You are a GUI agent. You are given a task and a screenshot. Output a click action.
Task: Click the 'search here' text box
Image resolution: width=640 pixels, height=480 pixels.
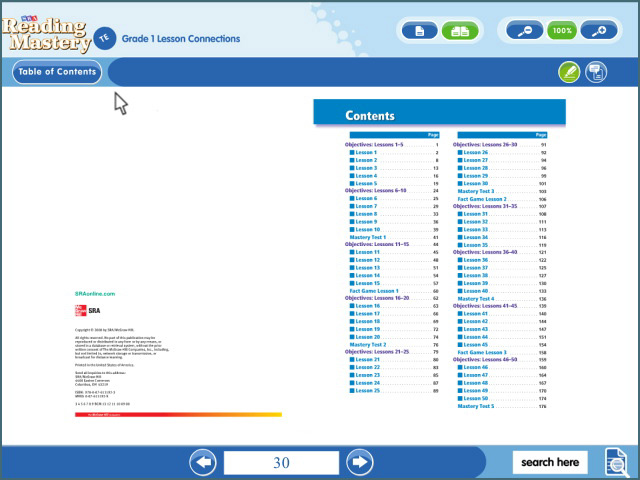click(x=550, y=462)
